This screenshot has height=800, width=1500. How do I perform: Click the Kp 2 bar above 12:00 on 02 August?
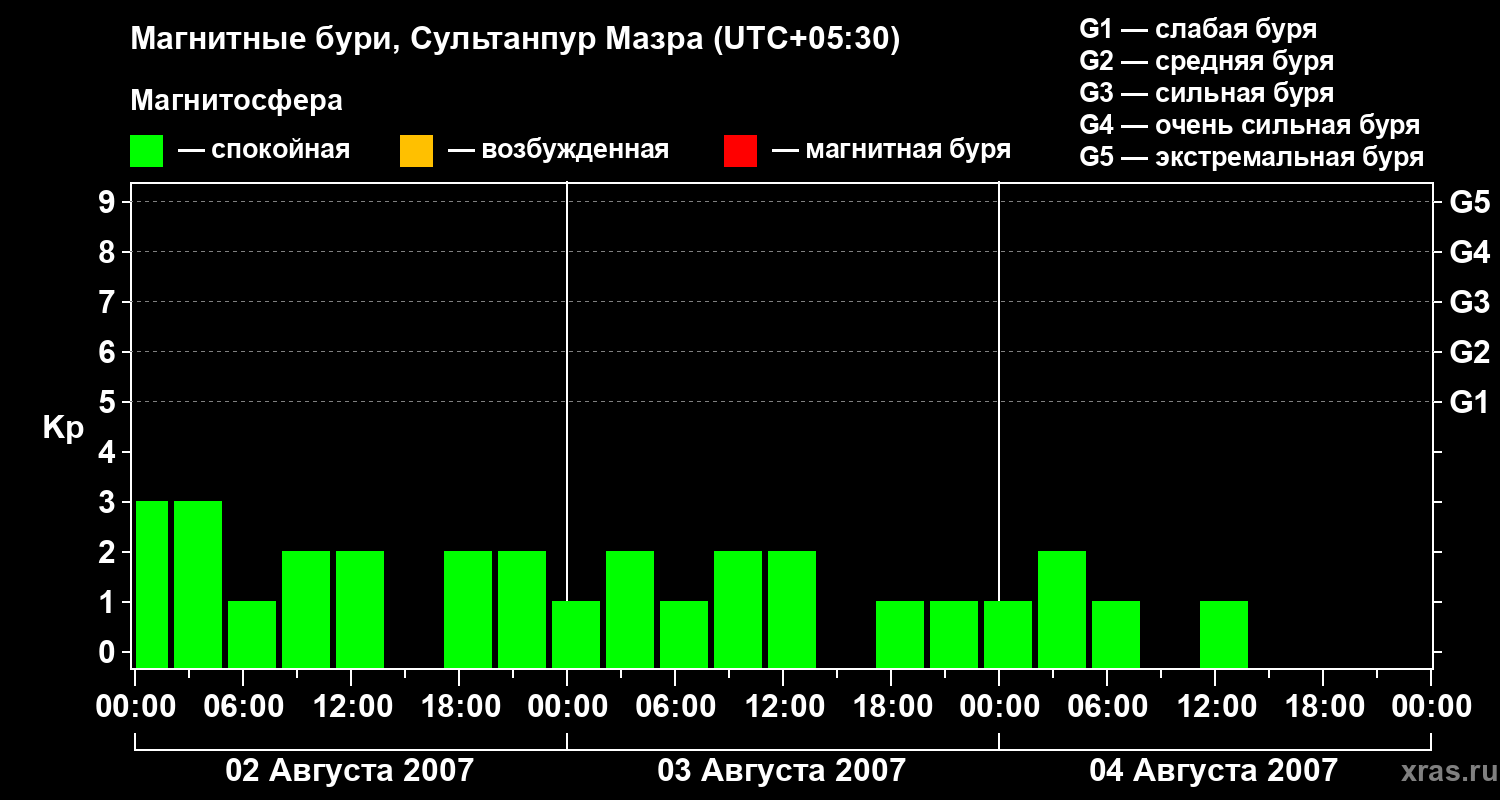360,609
